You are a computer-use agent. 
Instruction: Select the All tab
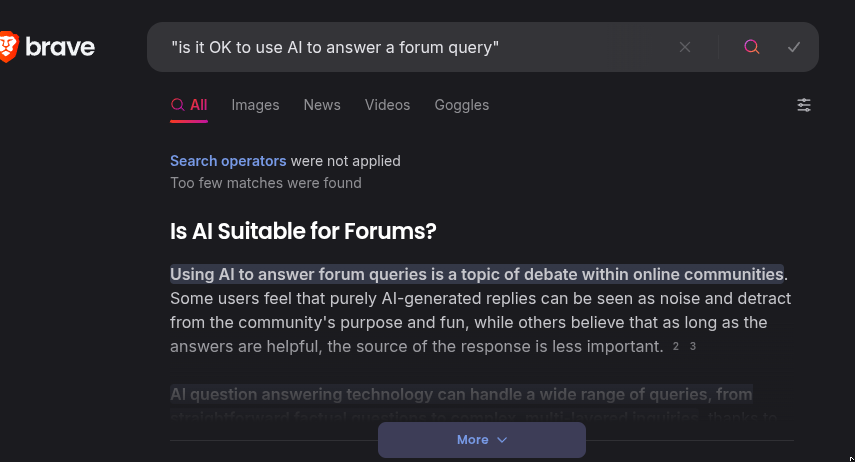pos(189,105)
